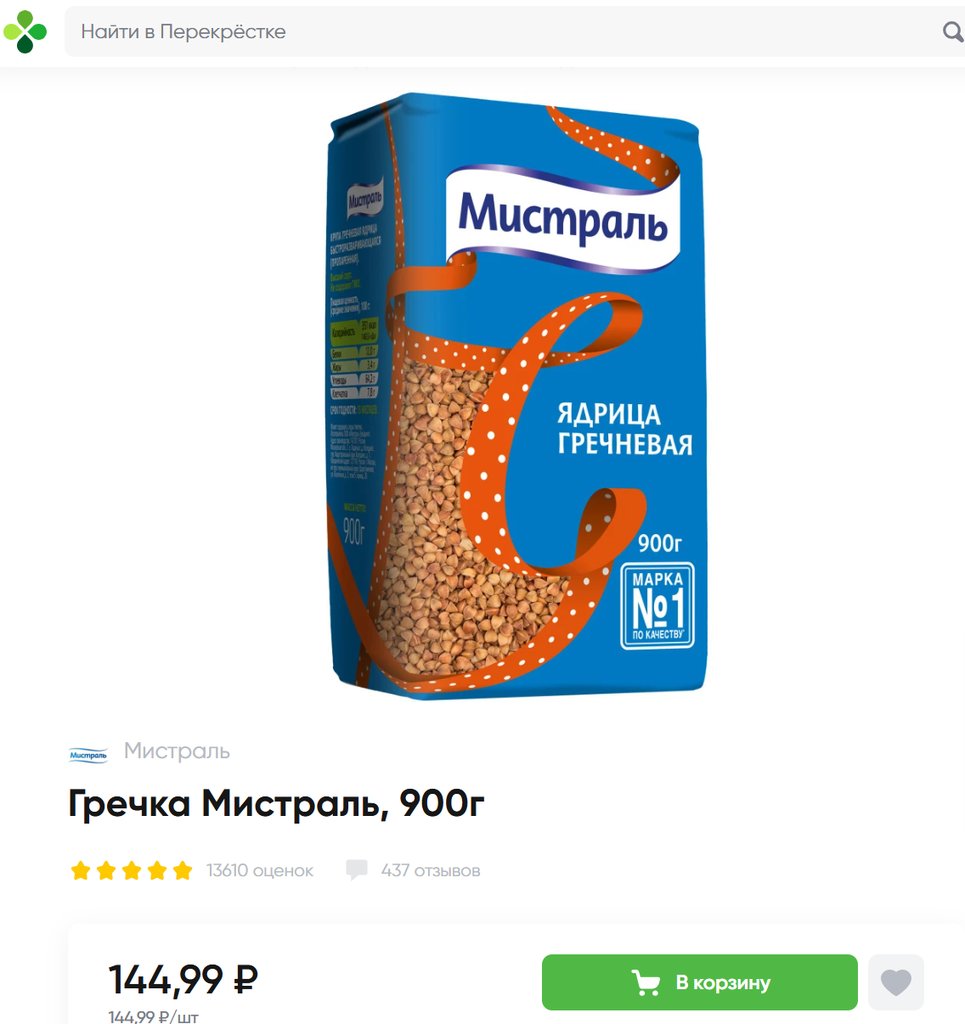The image size is (965, 1024).
Task: Add product with 'В корзину' button
Action: tap(699, 982)
